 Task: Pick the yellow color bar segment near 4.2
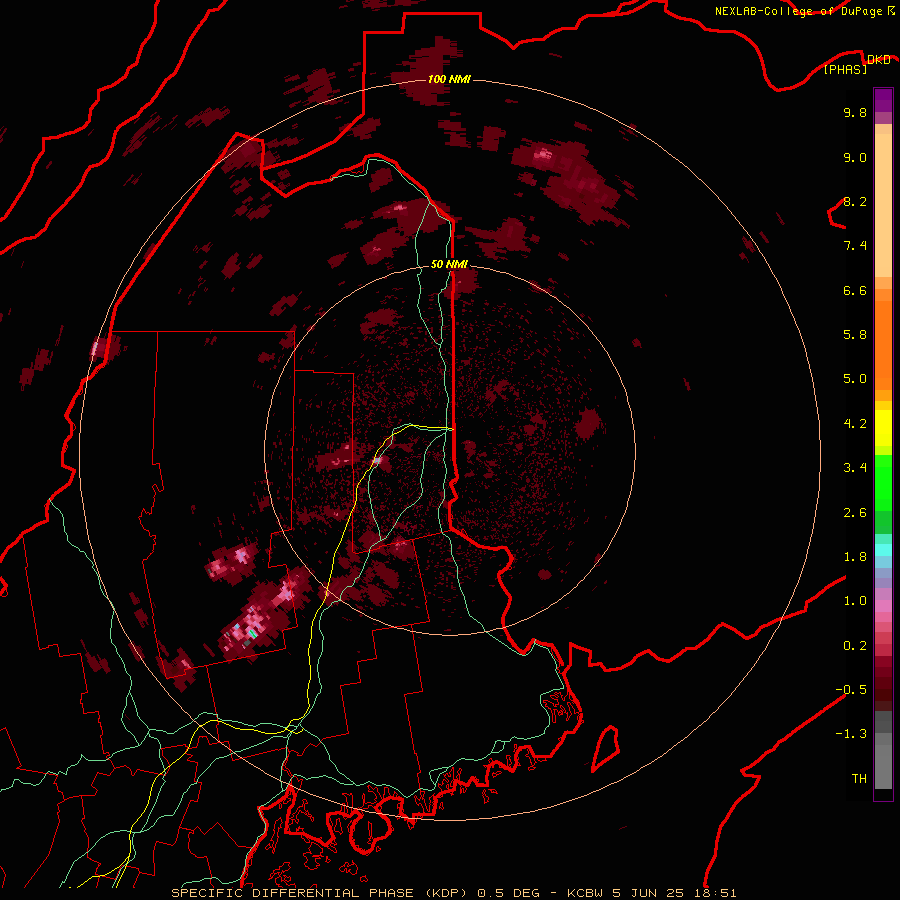tap(883, 428)
